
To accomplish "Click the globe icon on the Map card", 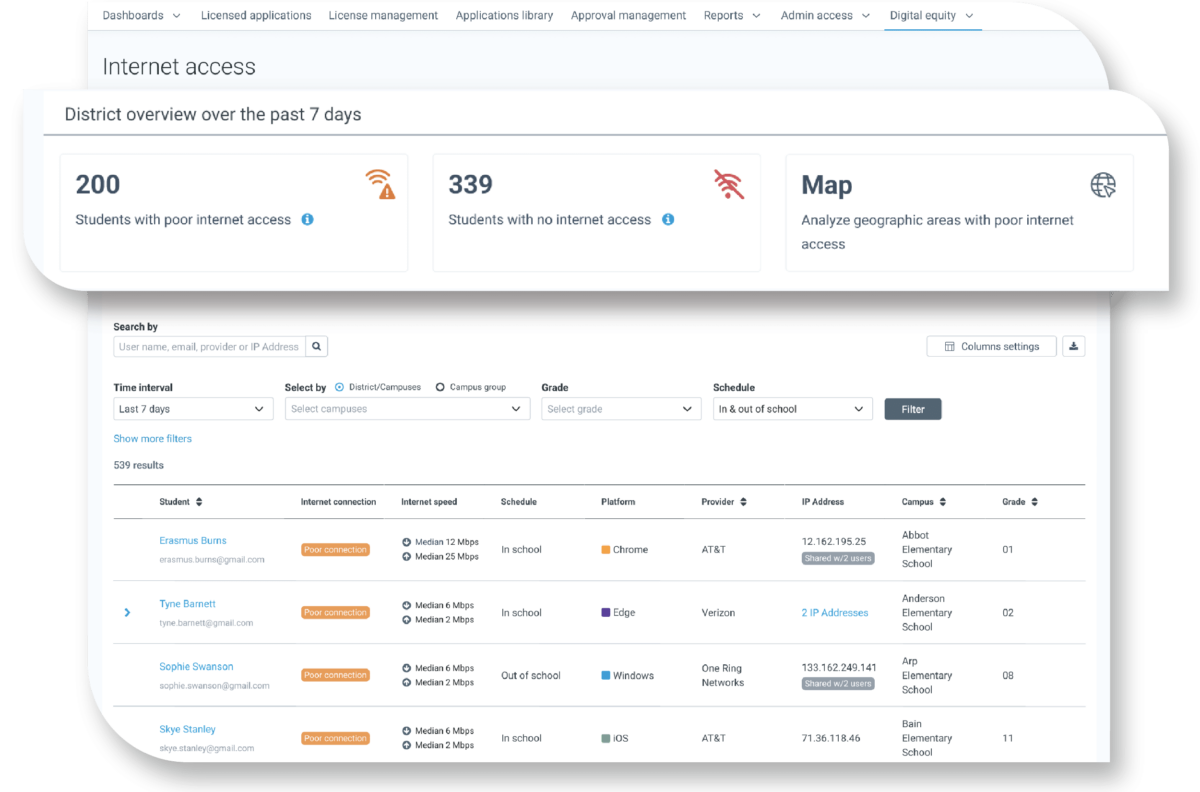I will tap(1102, 185).
